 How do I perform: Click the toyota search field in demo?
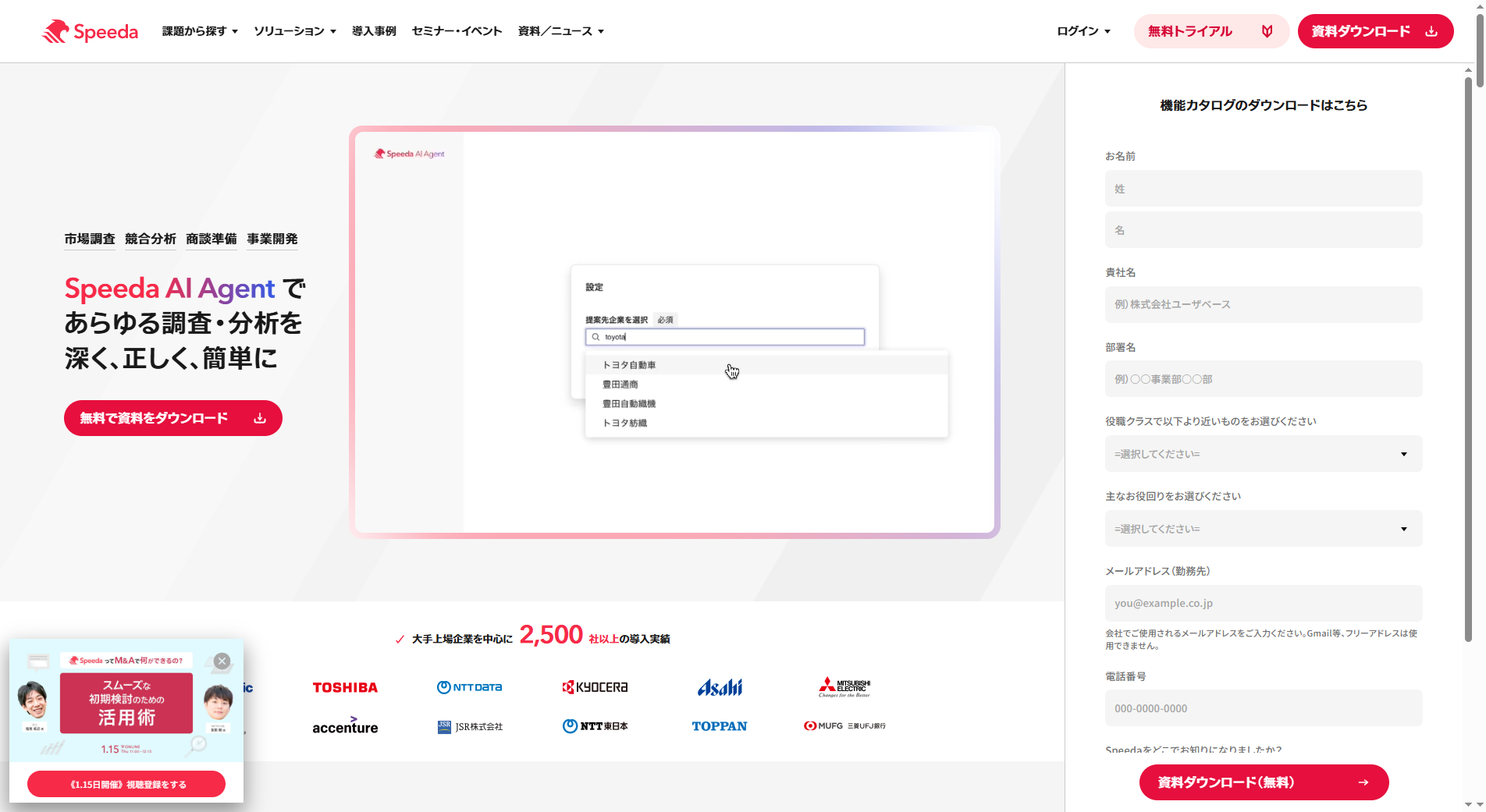click(x=725, y=337)
